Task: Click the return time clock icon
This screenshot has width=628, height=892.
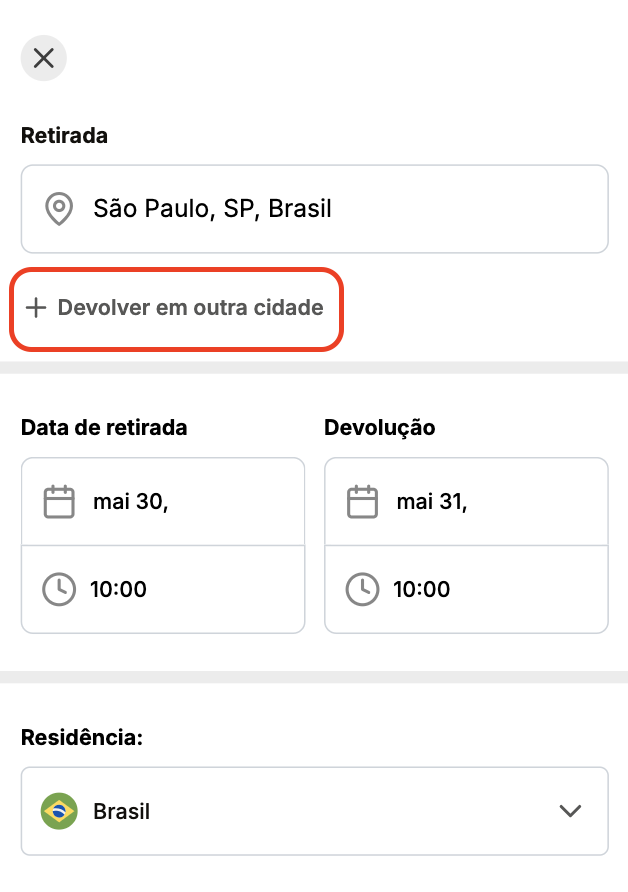Action: pos(362,589)
